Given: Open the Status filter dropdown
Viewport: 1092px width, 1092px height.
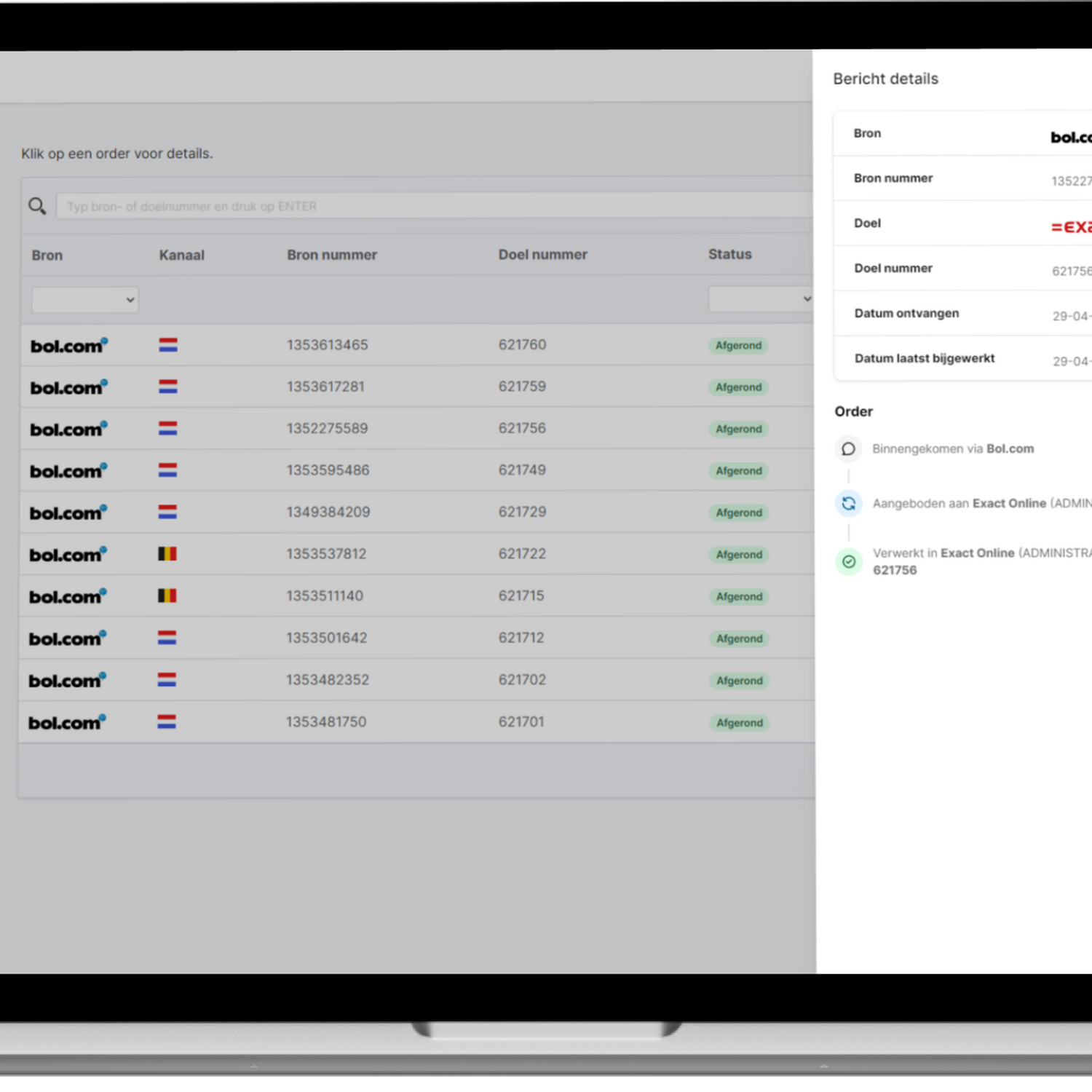Looking at the screenshot, I should coord(761,299).
